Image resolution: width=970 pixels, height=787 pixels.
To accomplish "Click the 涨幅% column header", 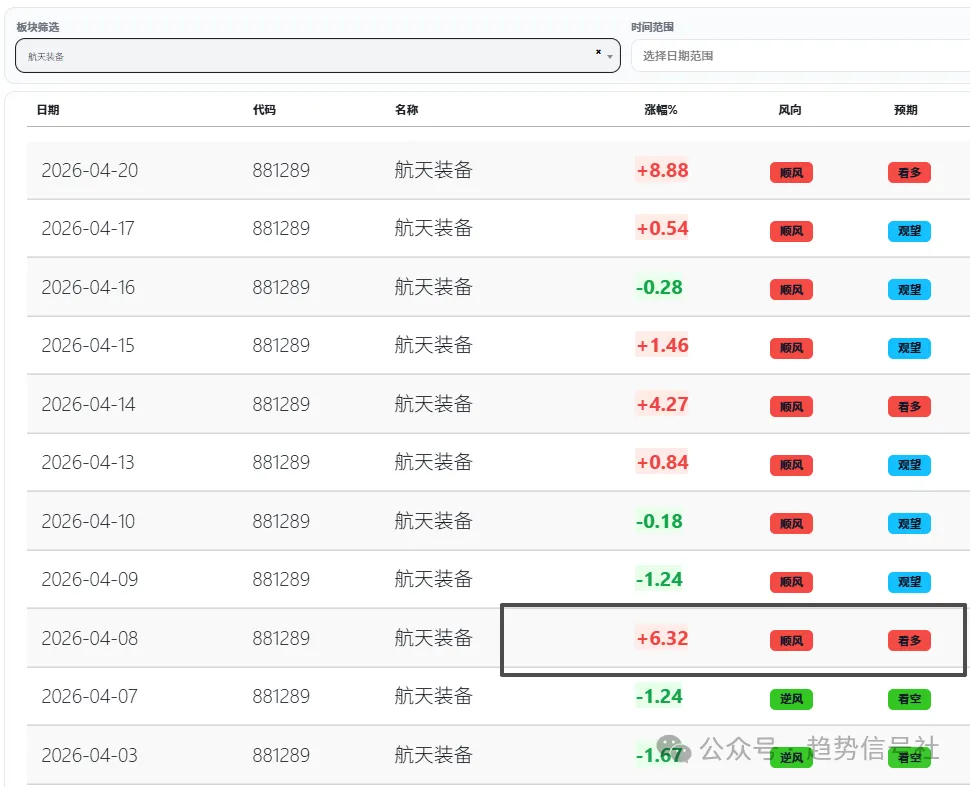I will pos(662,110).
